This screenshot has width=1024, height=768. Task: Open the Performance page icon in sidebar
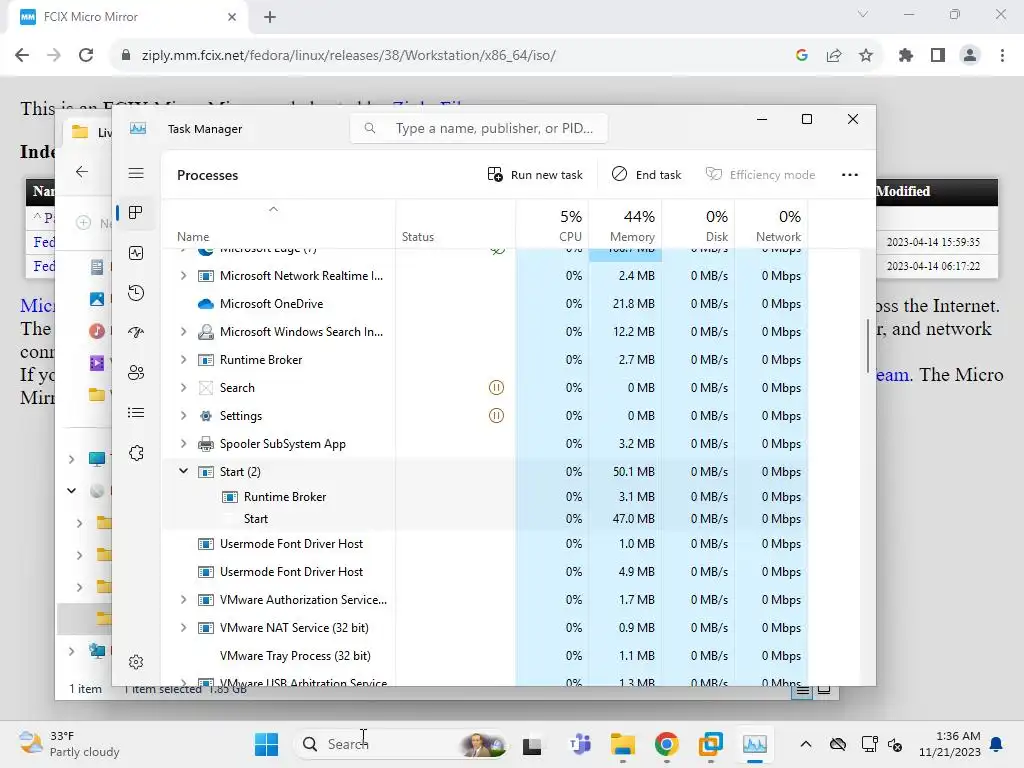136,253
